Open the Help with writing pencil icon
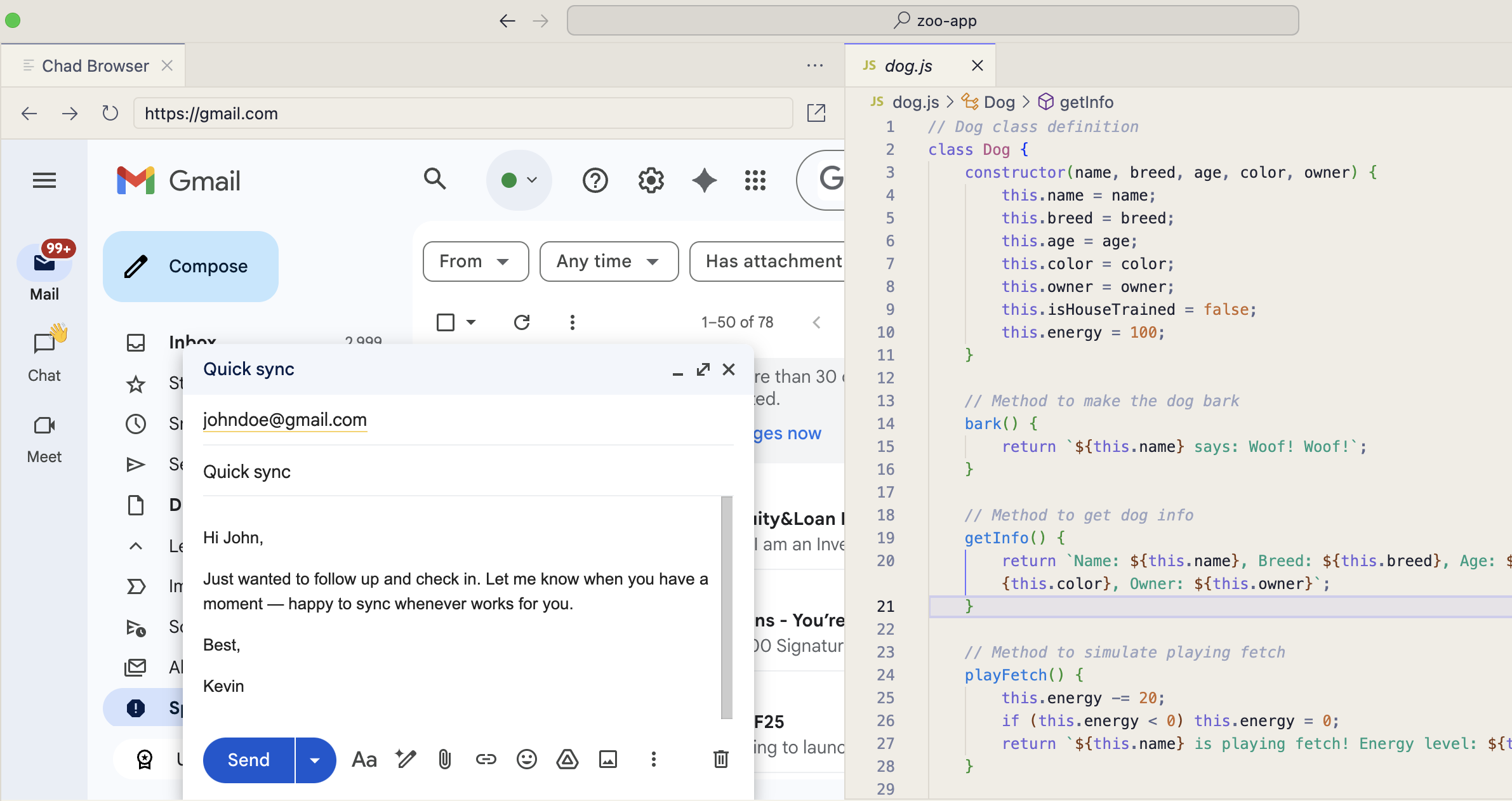 click(405, 759)
